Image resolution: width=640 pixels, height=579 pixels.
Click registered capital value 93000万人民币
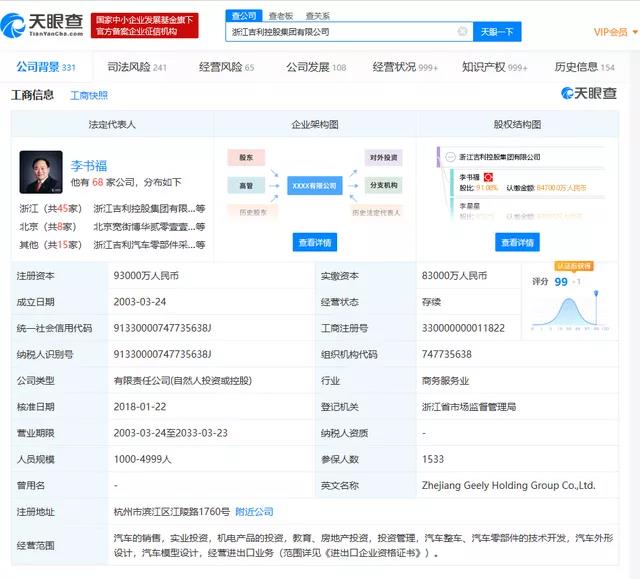point(146,275)
